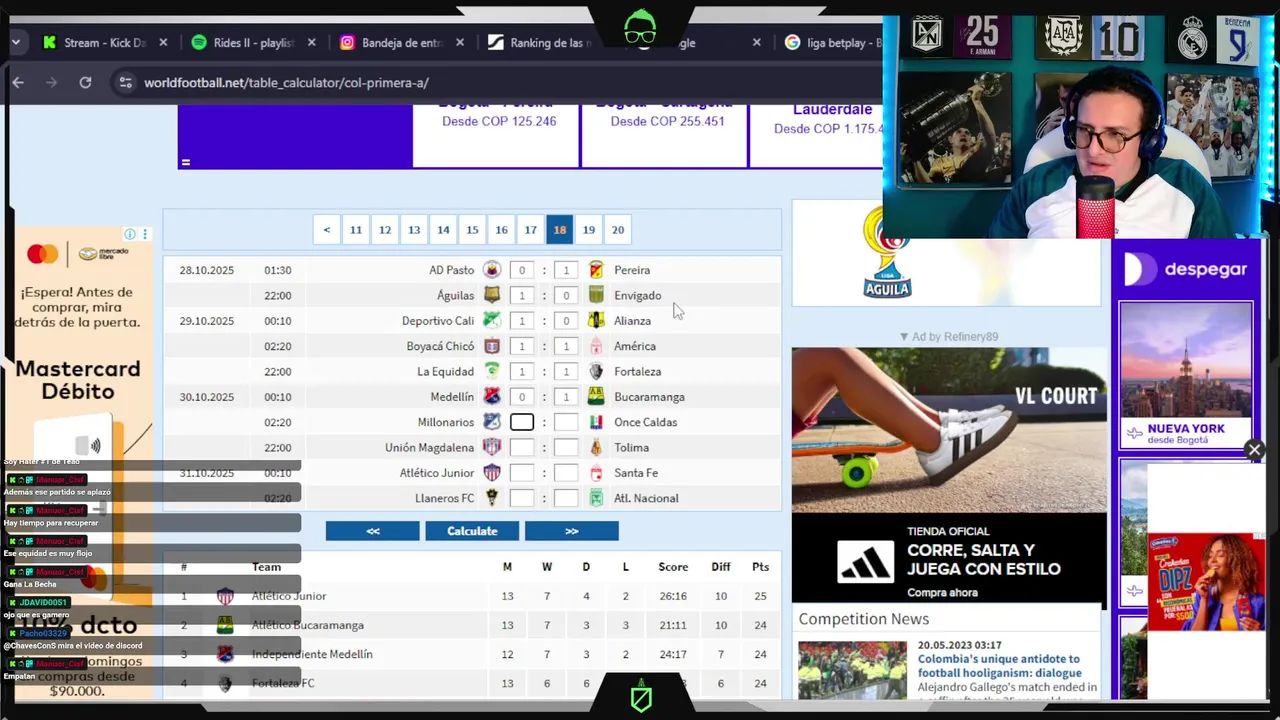Click the Pereira team crest
Screen dimensions: 1280x720
[596, 270]
